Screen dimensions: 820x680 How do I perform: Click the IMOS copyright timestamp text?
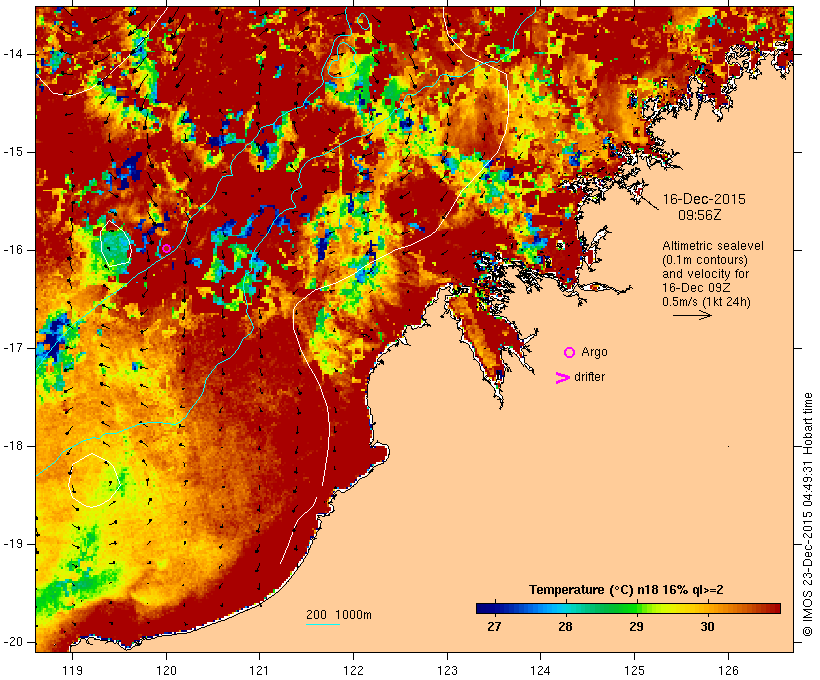(807, 515)
